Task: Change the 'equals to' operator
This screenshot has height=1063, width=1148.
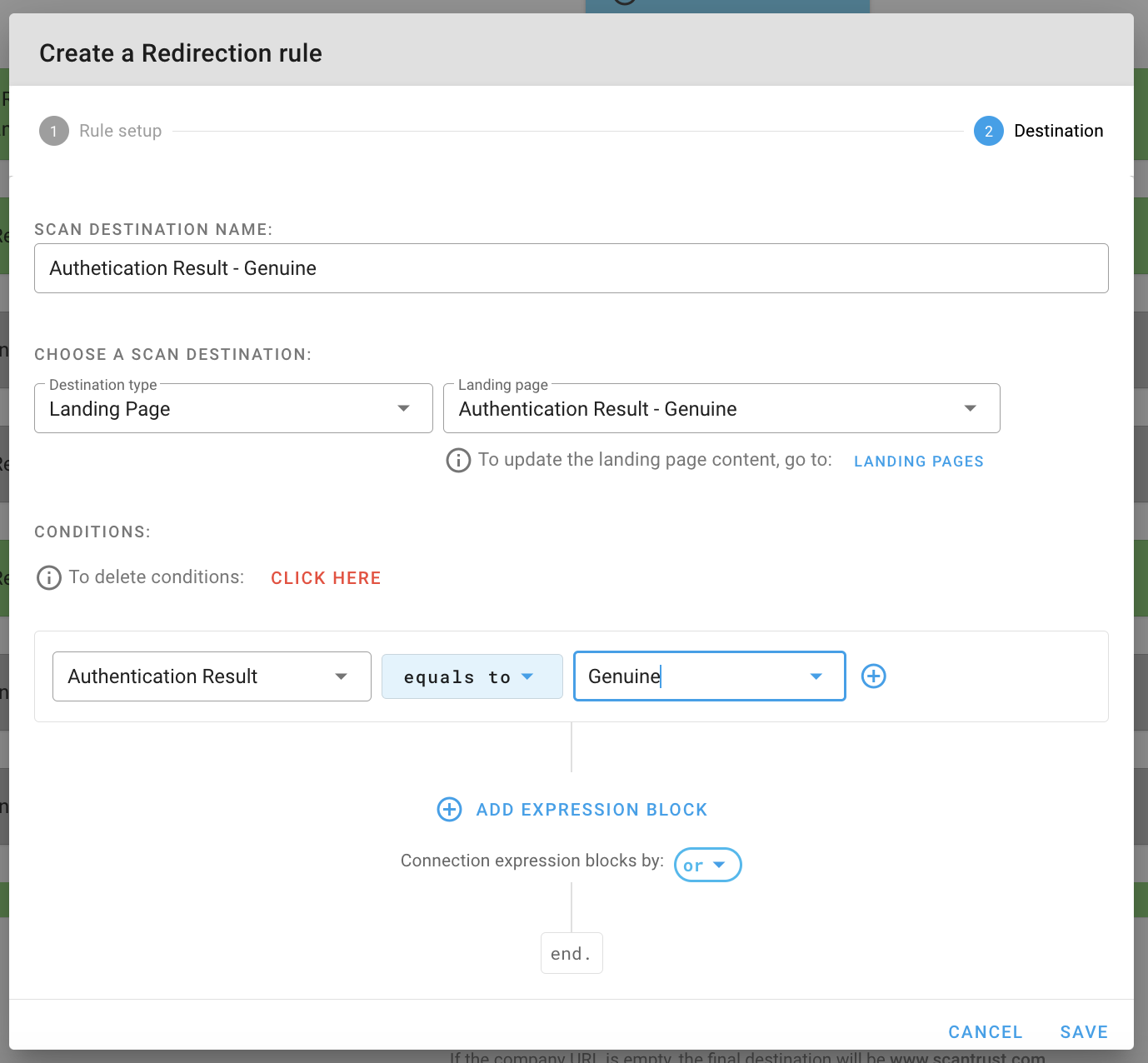Action: click(472, 676)
